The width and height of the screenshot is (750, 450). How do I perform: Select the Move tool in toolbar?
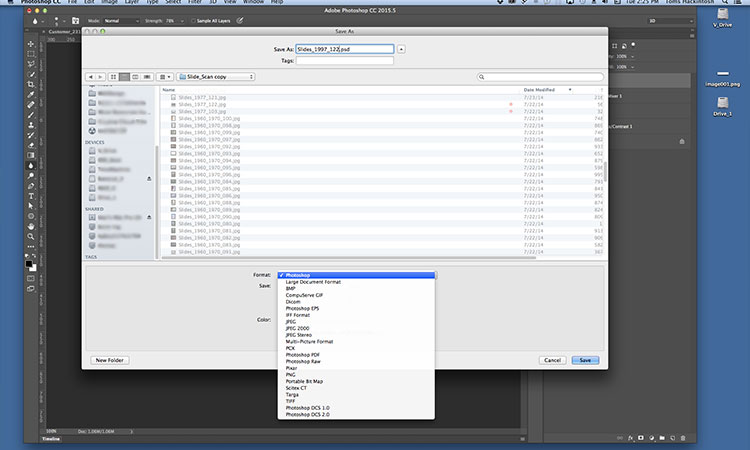[31, 44]
